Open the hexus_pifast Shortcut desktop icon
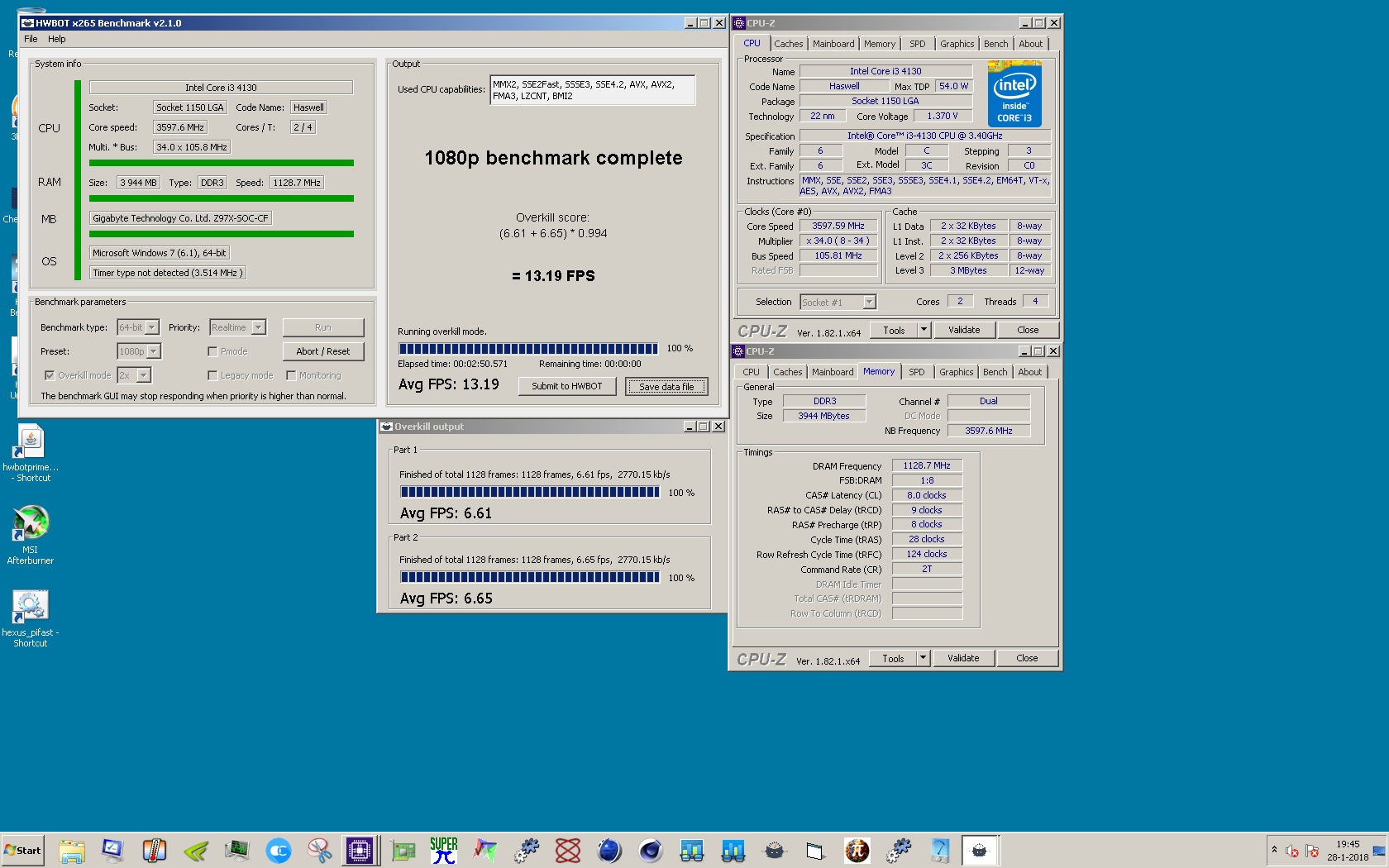The image size is (1389, 868). click(31, 618)
